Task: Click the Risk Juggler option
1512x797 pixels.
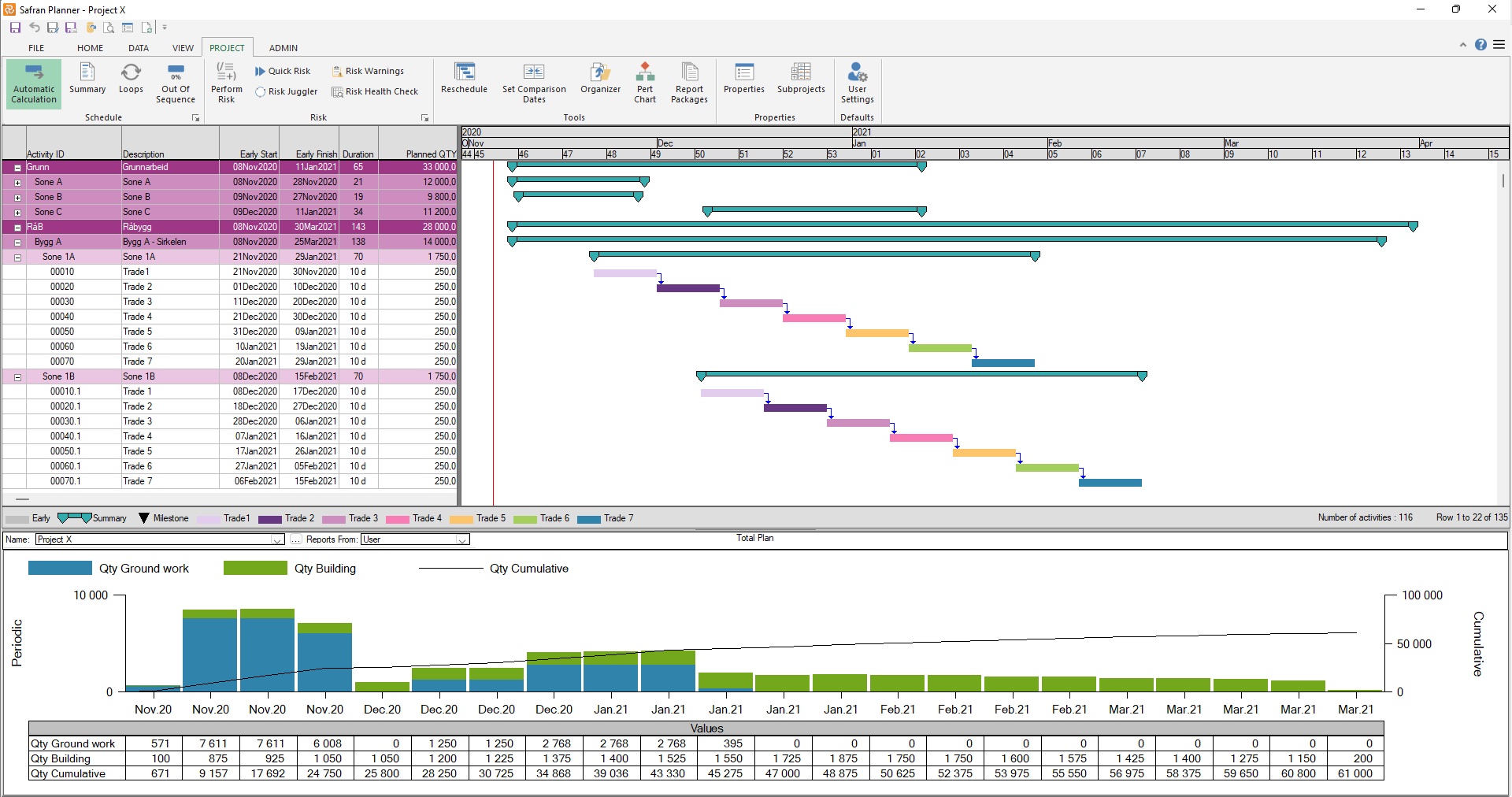Action: click(287, 91)
